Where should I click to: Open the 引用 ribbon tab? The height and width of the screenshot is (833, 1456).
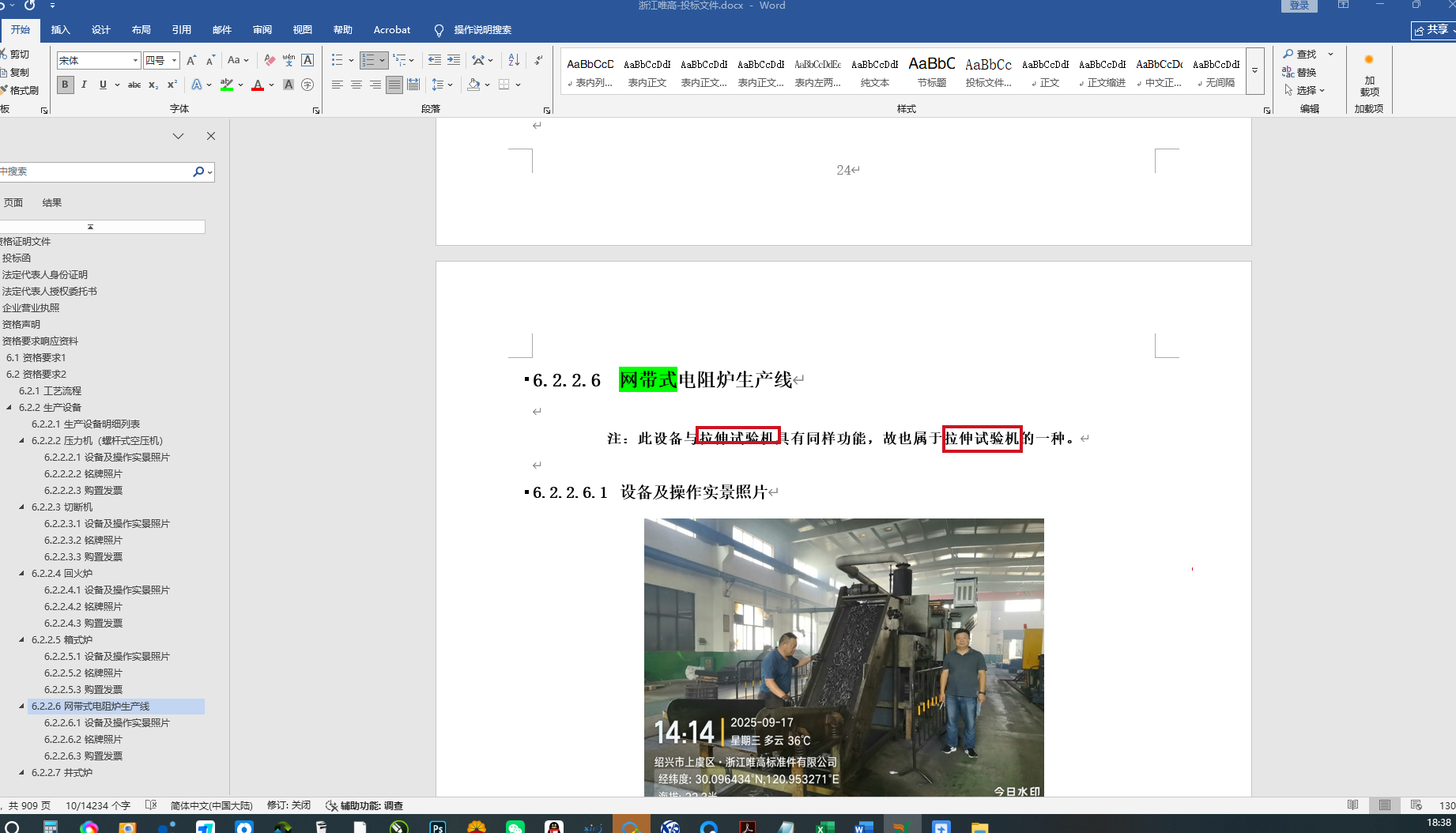coord(182,30)
